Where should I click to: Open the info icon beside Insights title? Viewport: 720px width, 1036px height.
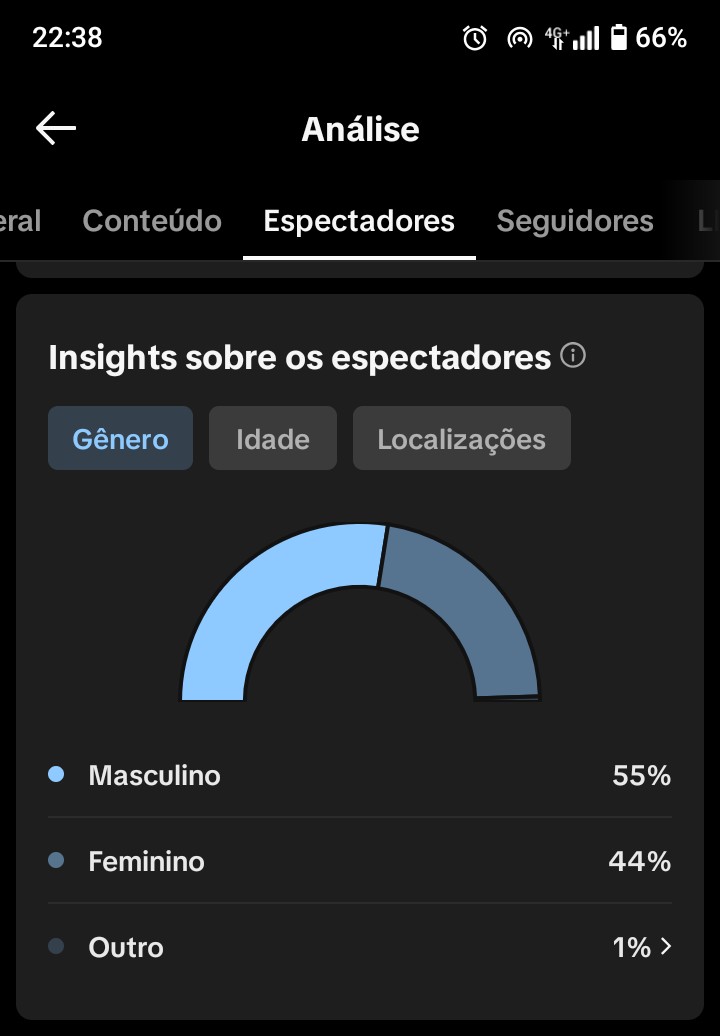(x=573, y=355)
